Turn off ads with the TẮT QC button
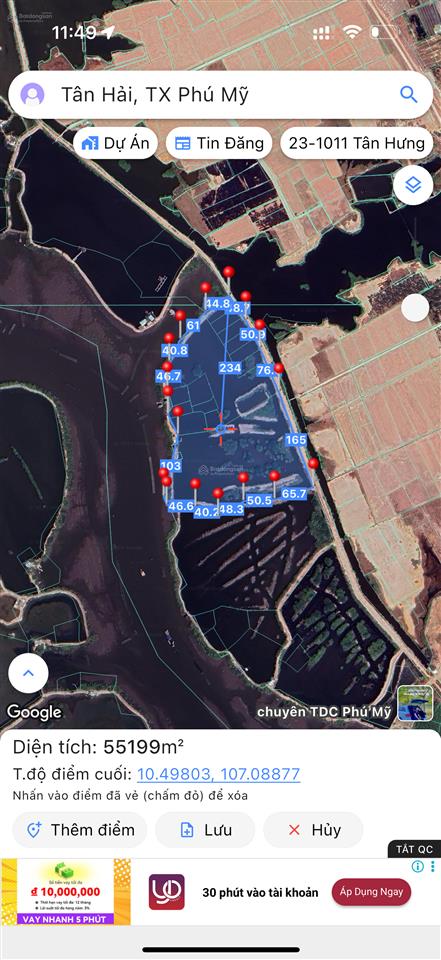 tap(414, 849)
